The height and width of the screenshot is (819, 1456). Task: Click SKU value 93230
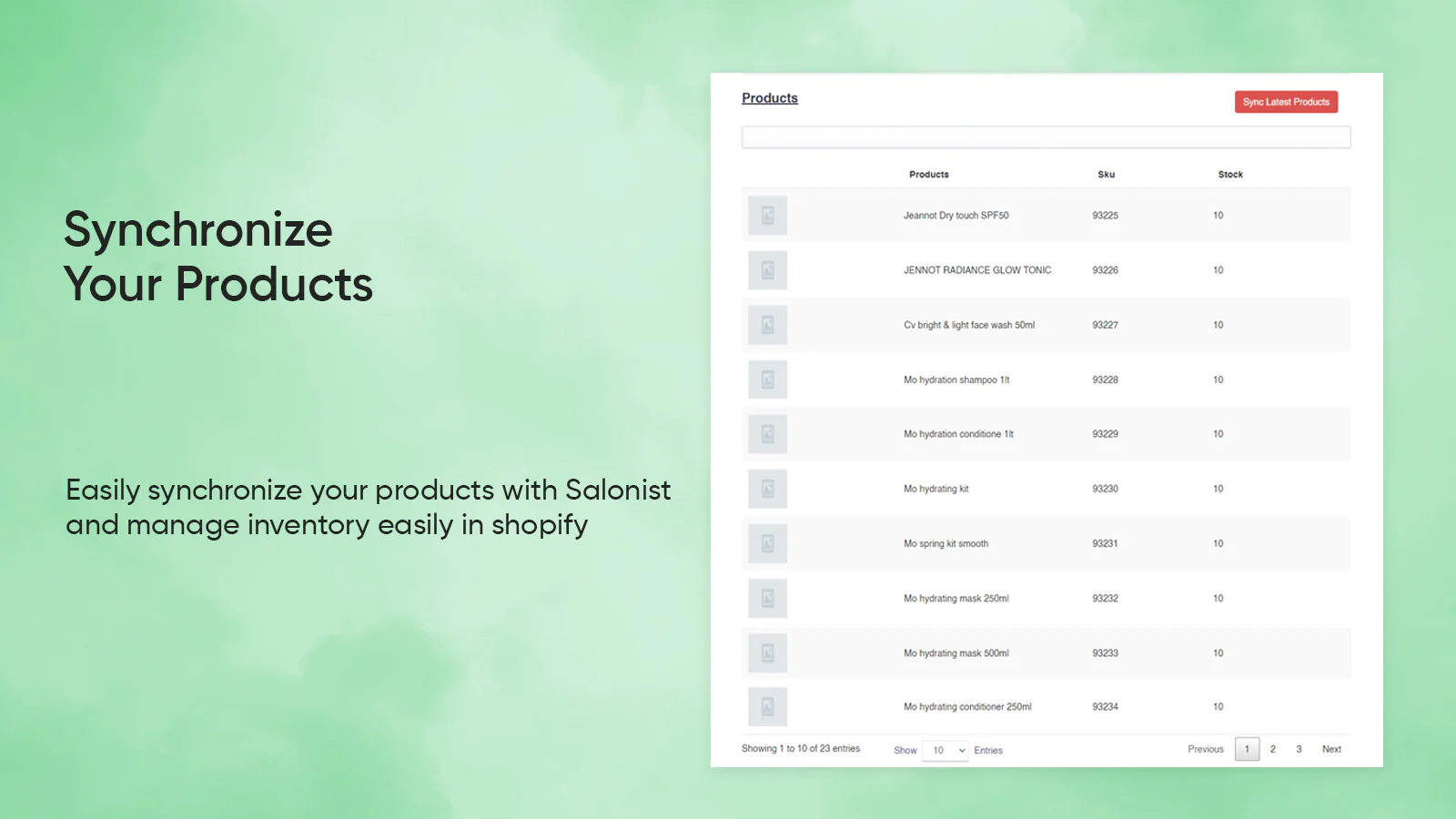click(x=1105, y=489)
